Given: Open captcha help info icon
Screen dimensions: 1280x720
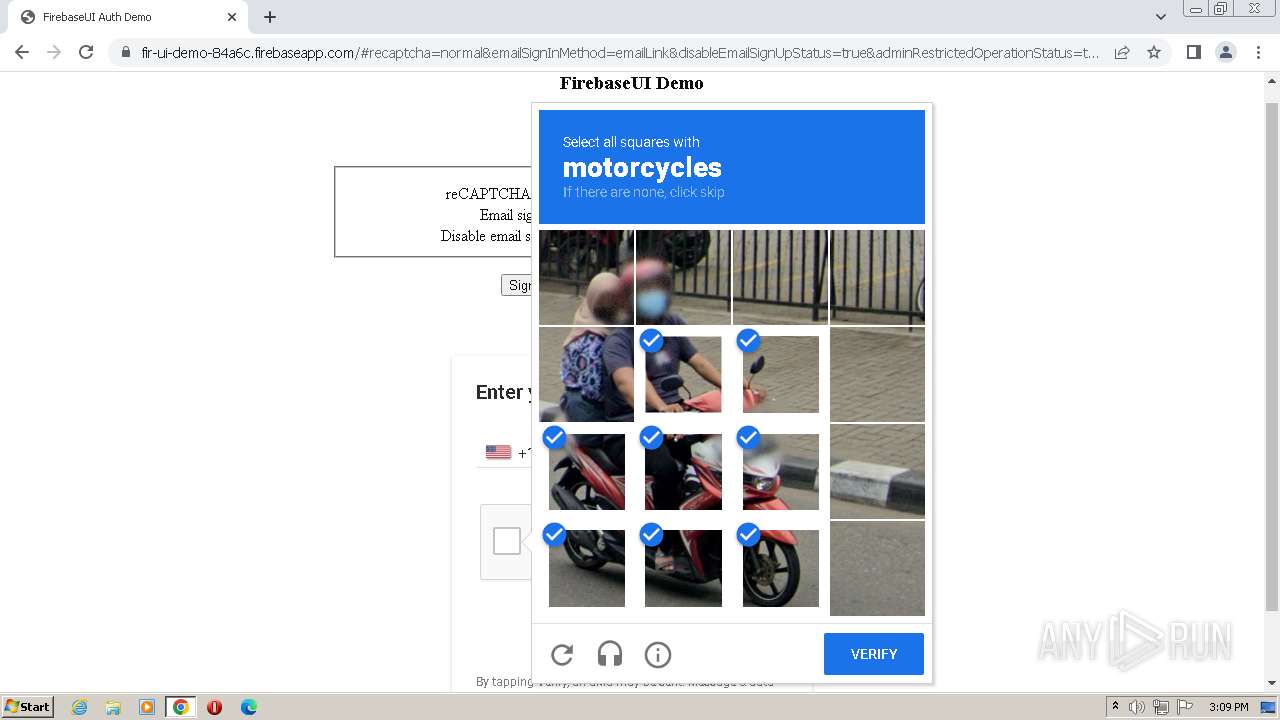Looking at the screenshot, I should pos(658,655).
